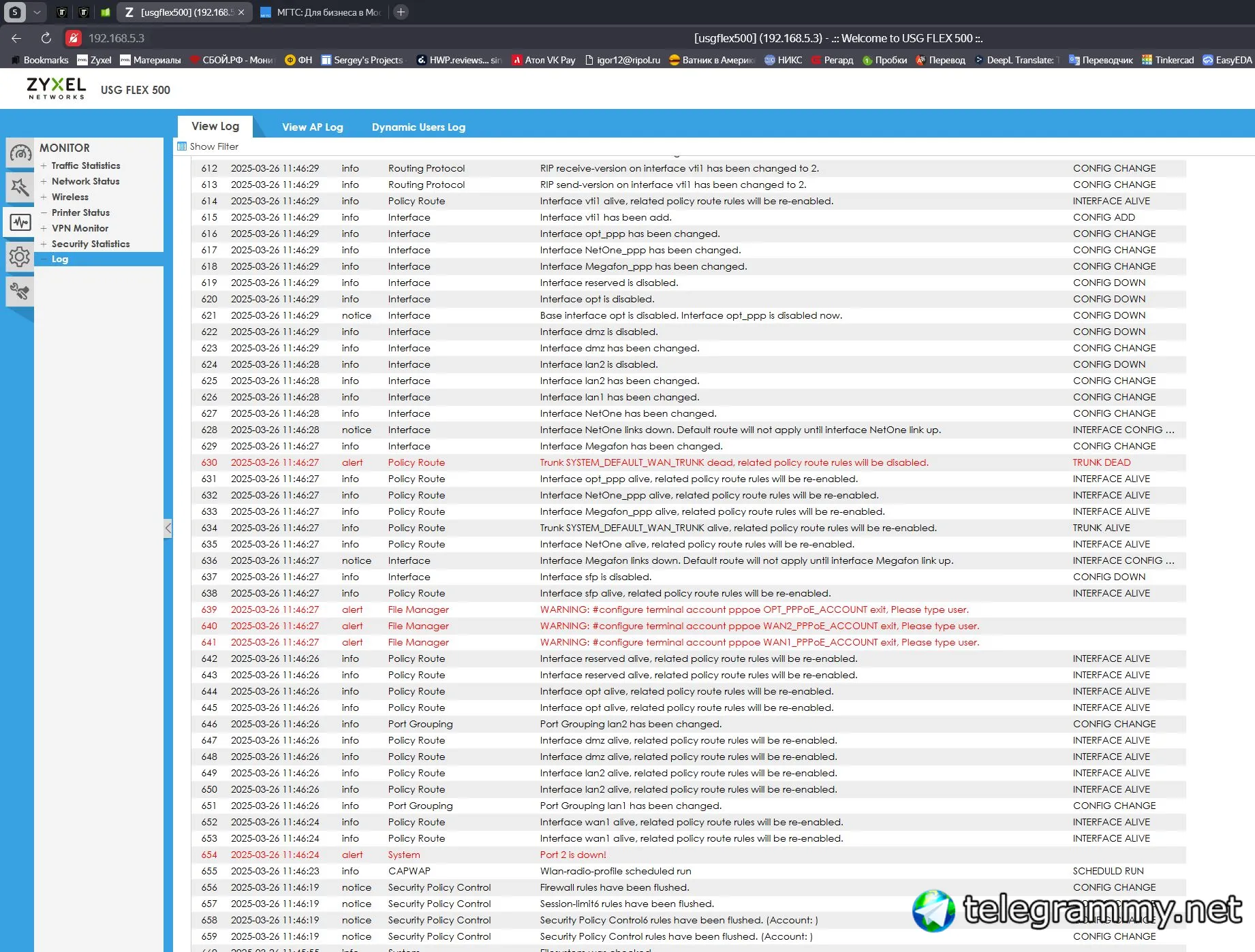Click the first pinned T browser tab
This screenshot has width=1255, height=952.
[61, 12]
